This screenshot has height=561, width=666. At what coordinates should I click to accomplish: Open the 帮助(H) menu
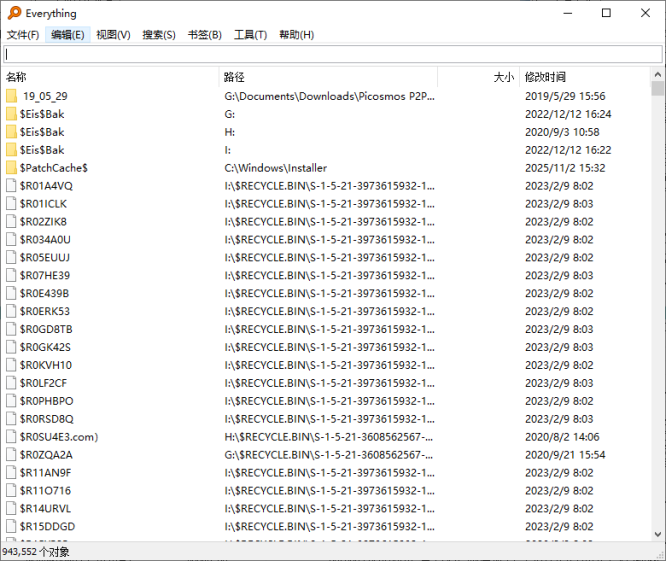(x=296, y=35)
